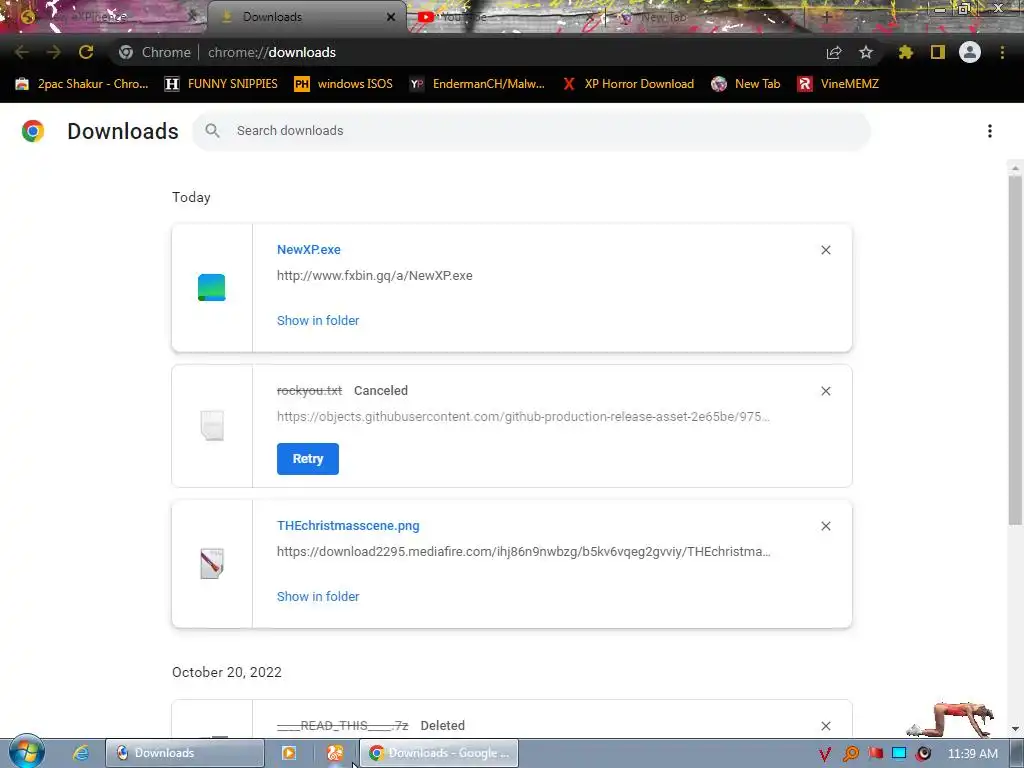Retry the canceled rockyou.txt download

pyautogui.click(x=308, y=459)
